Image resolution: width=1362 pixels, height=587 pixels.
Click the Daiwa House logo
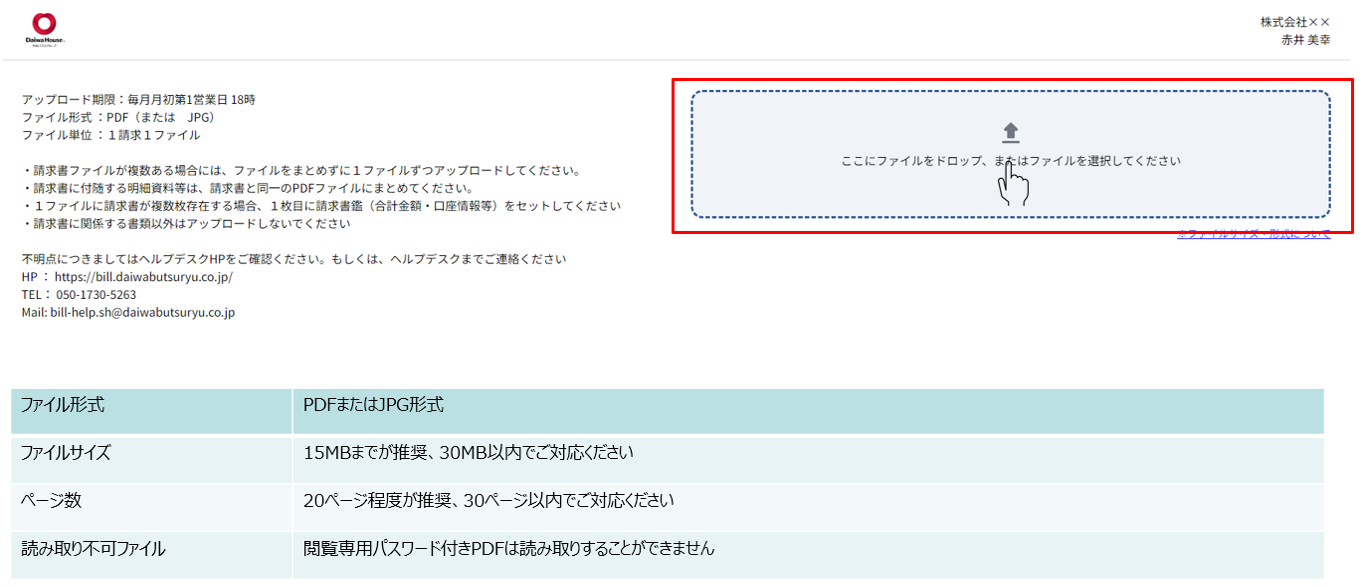click(x=44, y=30)
